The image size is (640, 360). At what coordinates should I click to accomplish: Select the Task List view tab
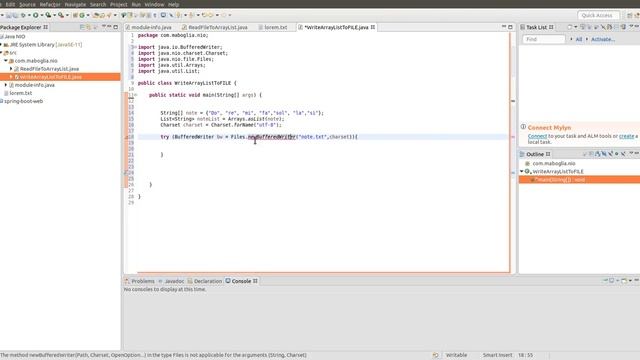pyautogui.click(x=536, y=27)
